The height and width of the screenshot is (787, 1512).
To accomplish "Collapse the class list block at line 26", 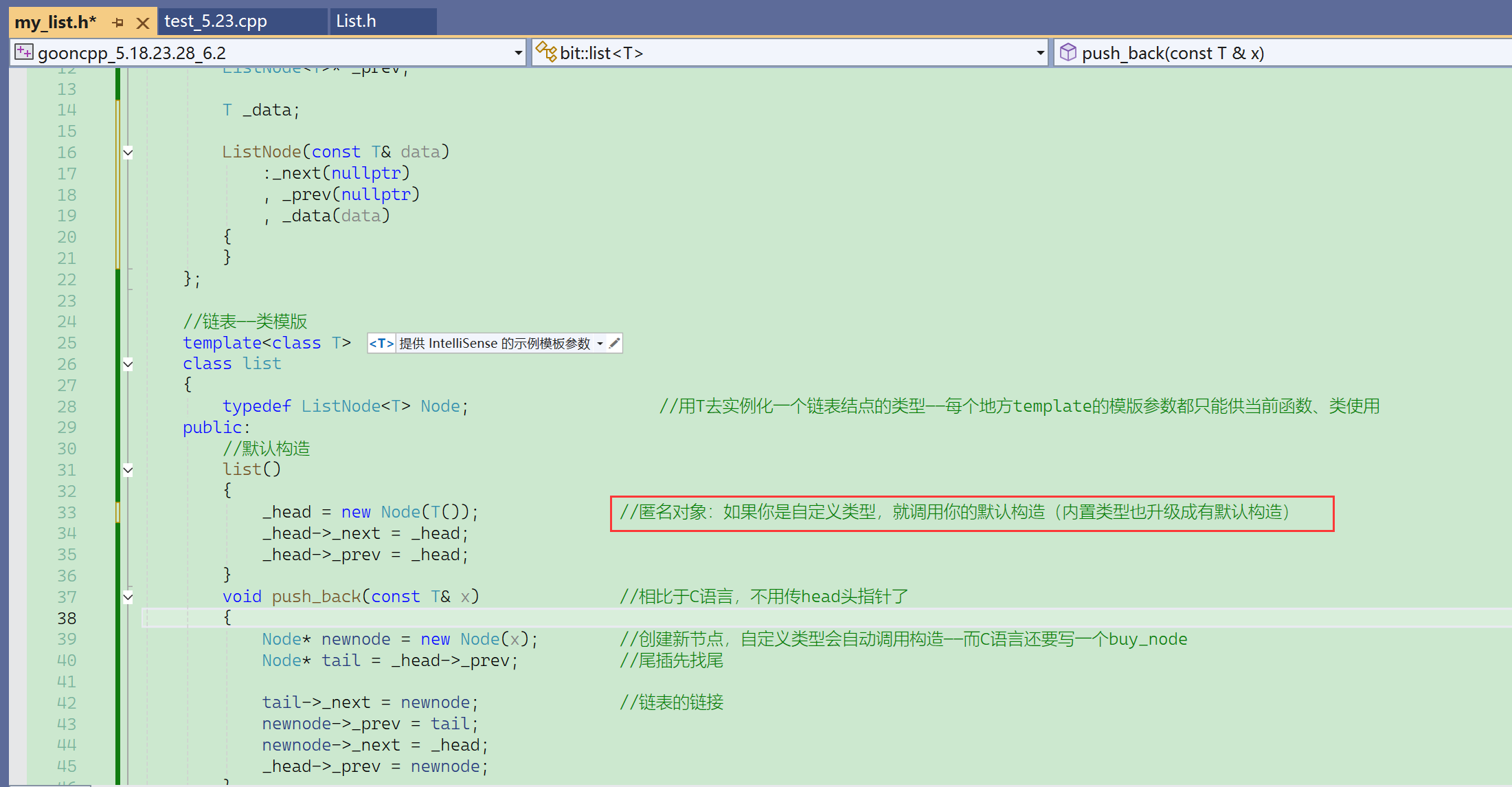I will pos(128,364).
